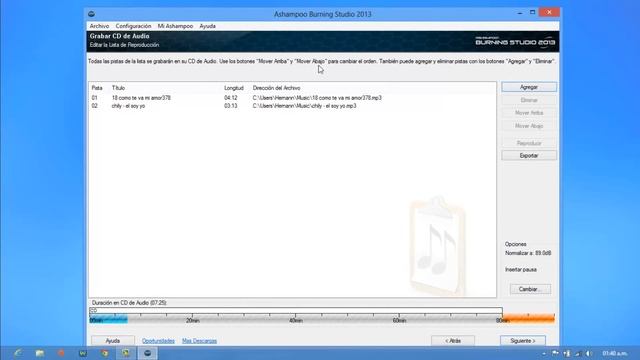640x360 pixels.
Task: Click the 'Insertar pausa' option text
Action: 520,269
